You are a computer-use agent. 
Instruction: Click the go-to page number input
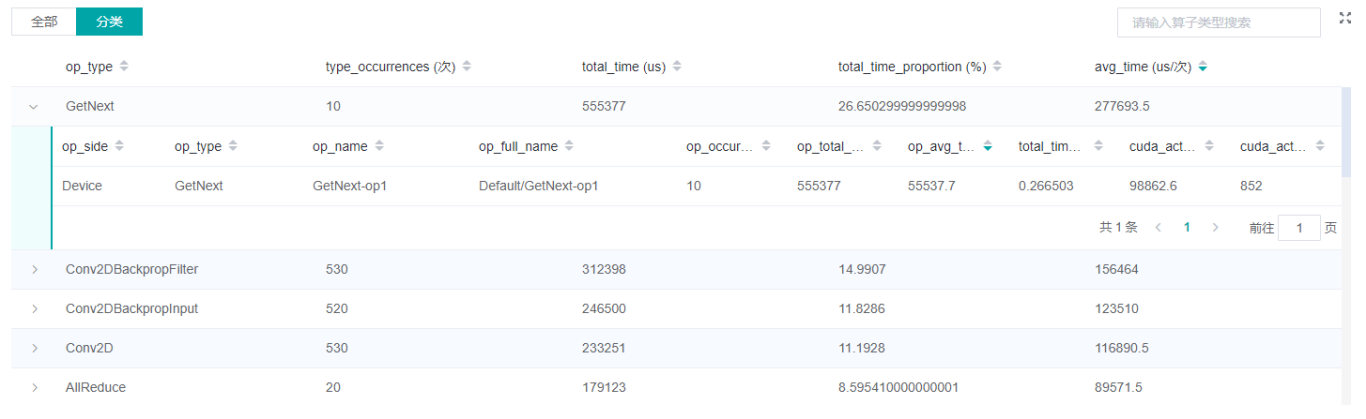pyautogui.click(x=1299, y=228)
